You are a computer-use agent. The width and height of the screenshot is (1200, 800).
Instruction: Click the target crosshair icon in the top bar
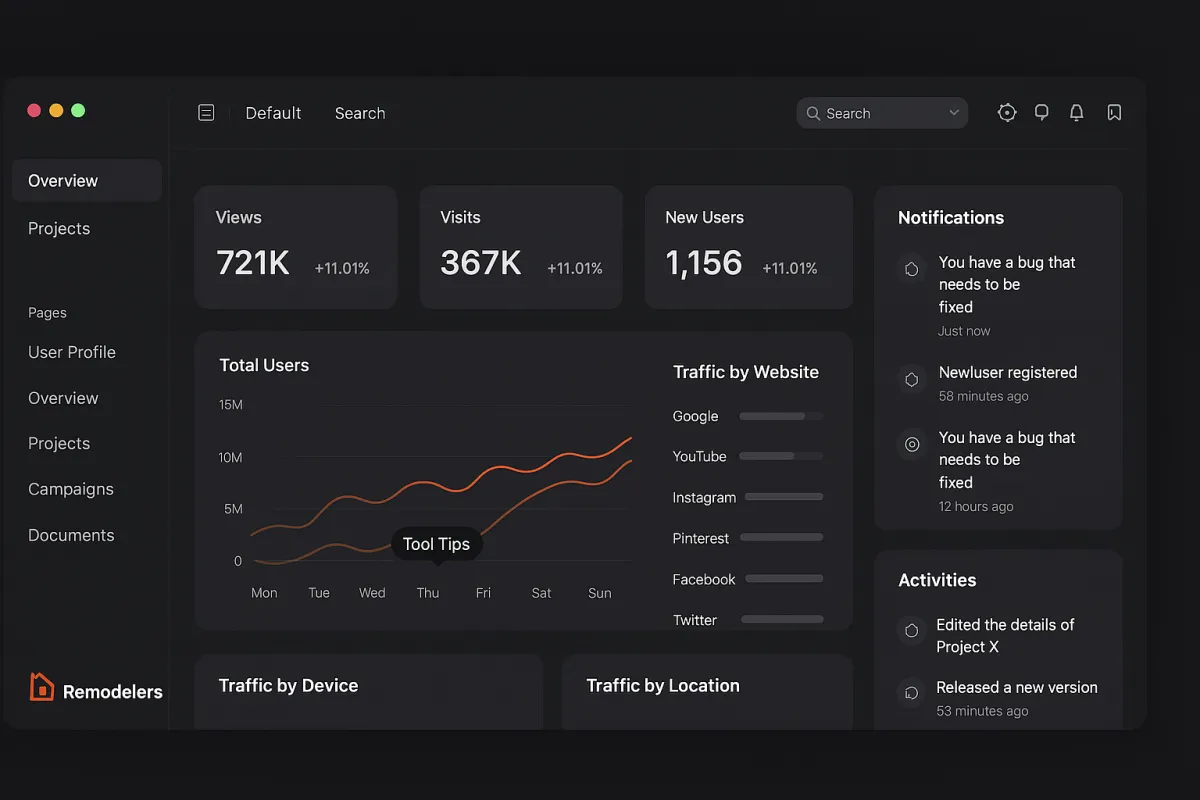1007,113
